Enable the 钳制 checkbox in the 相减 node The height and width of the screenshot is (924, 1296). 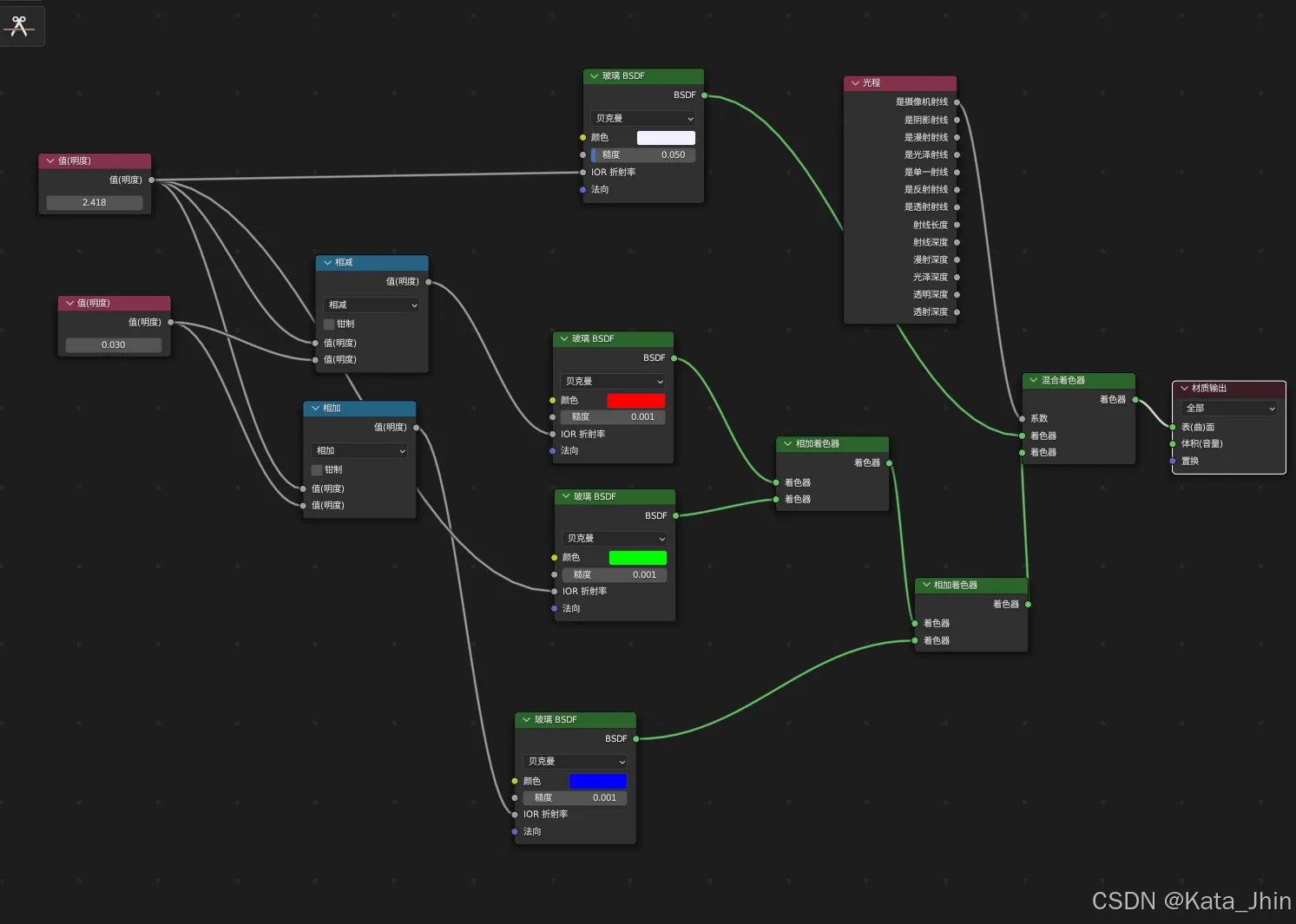pos(329,324)
